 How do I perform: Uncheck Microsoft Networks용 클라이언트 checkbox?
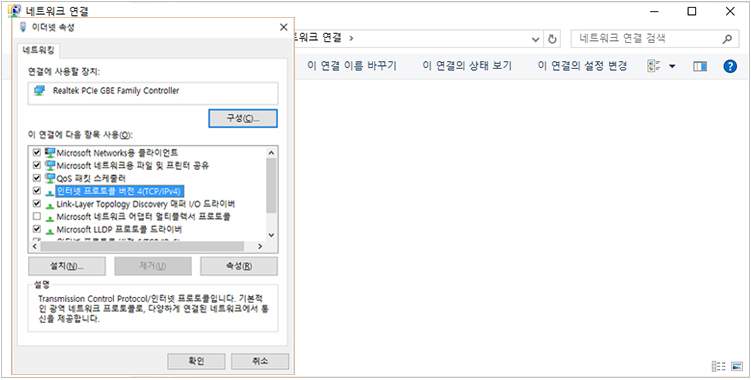coord(36,152)
